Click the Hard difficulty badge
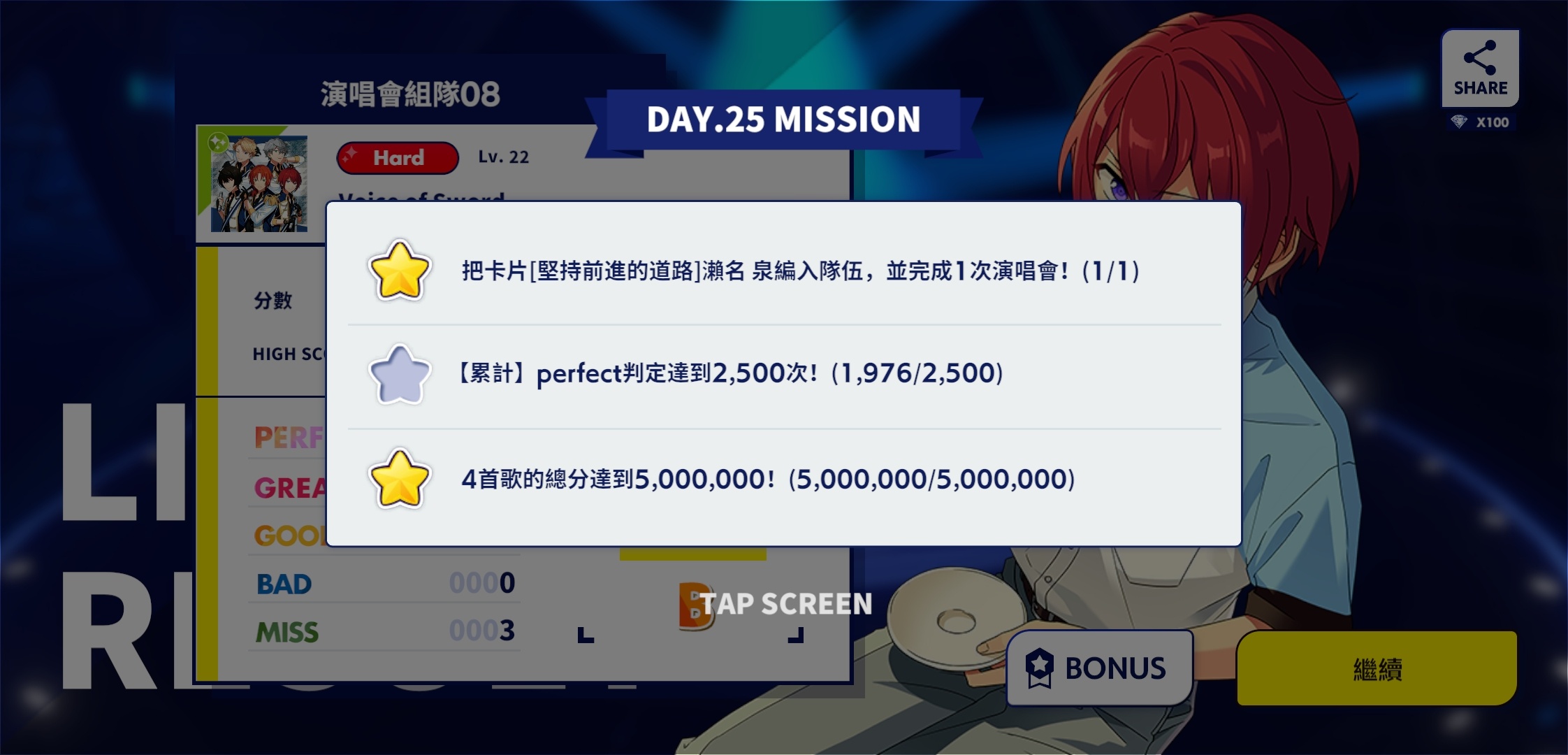The image size is (1568, 755). [398, 158]
